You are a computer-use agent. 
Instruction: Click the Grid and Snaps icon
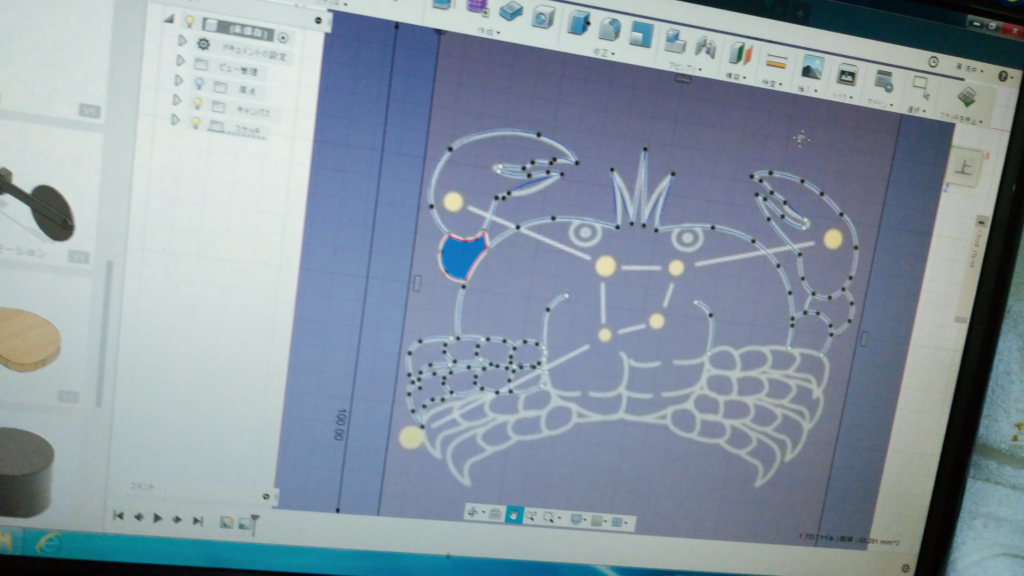(x=596, y=521)
